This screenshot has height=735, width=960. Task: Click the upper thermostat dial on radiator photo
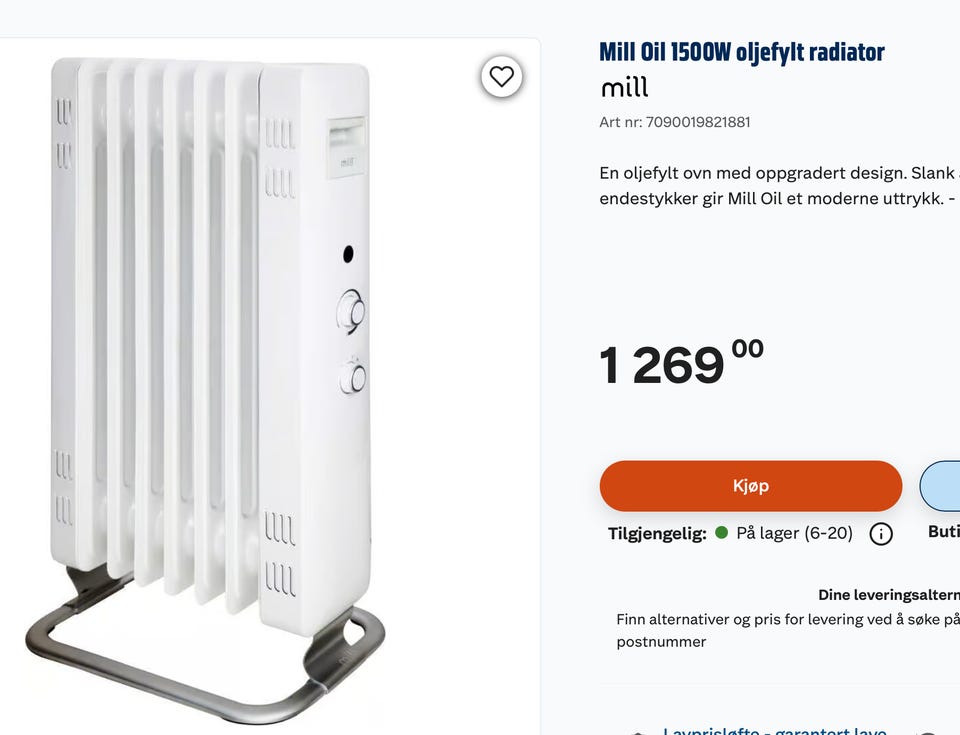click(352, 311)
